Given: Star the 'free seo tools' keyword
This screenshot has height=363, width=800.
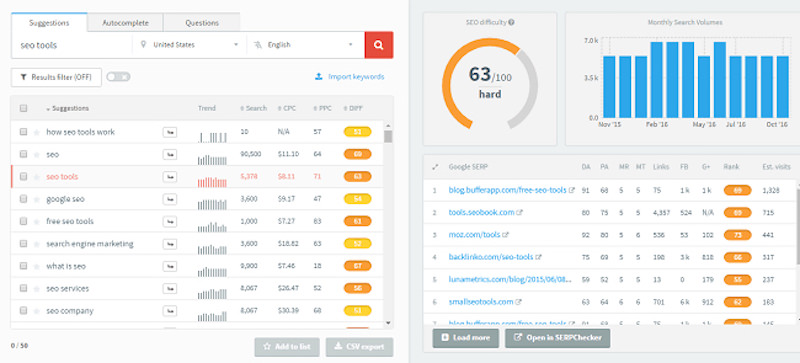Looking at the screenshot, I should (36, 222).
